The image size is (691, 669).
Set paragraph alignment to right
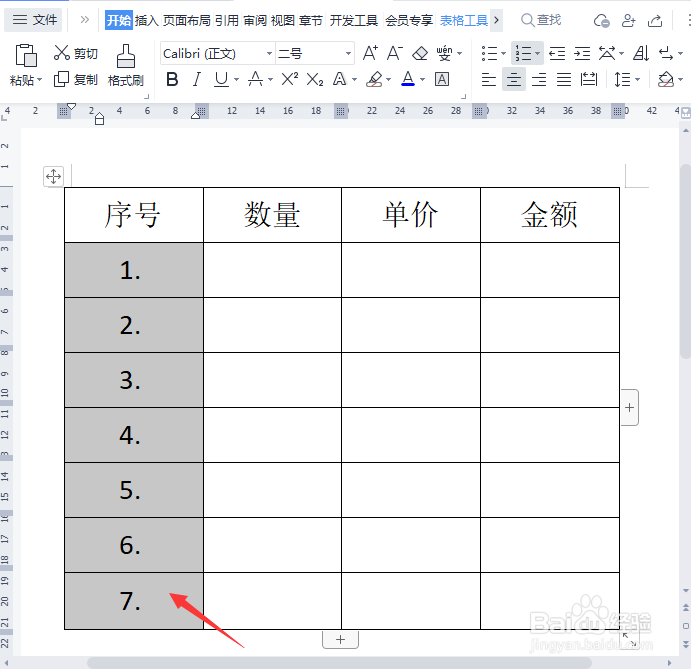[x=539, y=79]
